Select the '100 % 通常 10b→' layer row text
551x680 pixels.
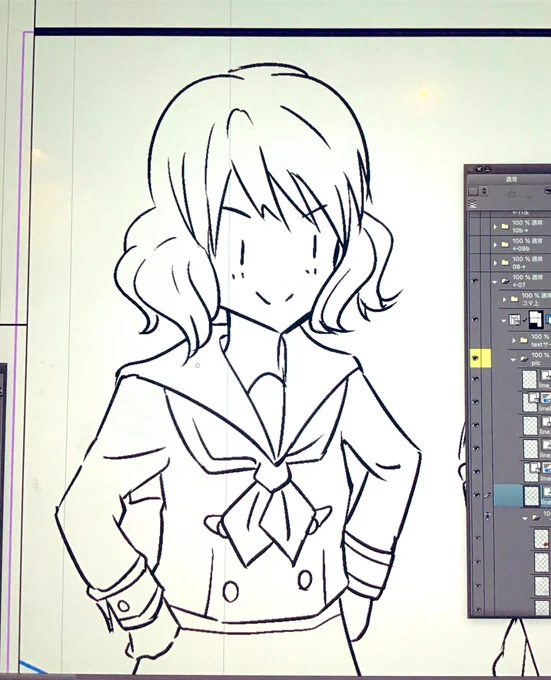pyautogui.click(x=527, y=227)
